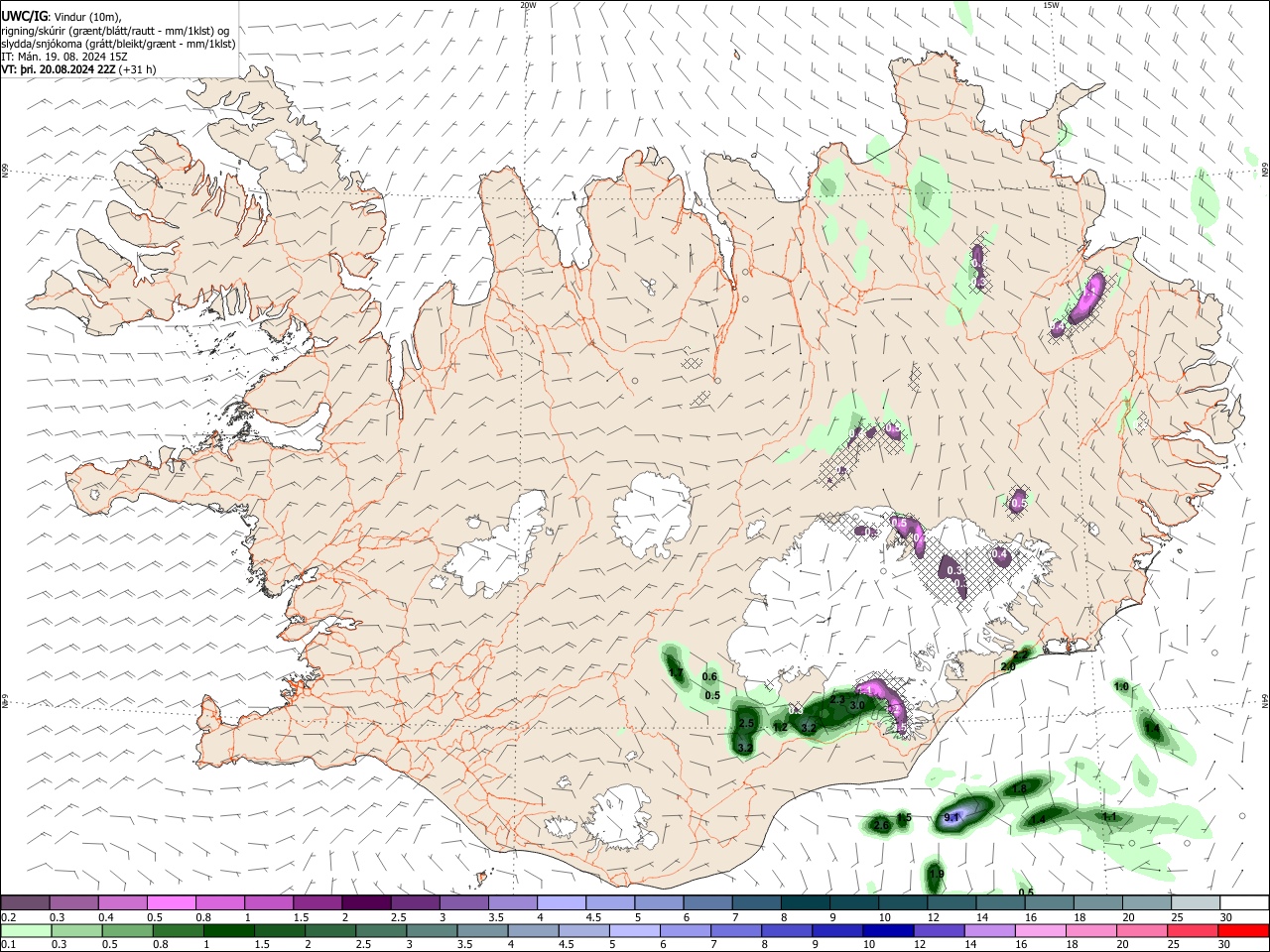Screen dimensions: 1270x952
Task: Click the 9.1 precipitation value offshore
Action: pos(952,818)
